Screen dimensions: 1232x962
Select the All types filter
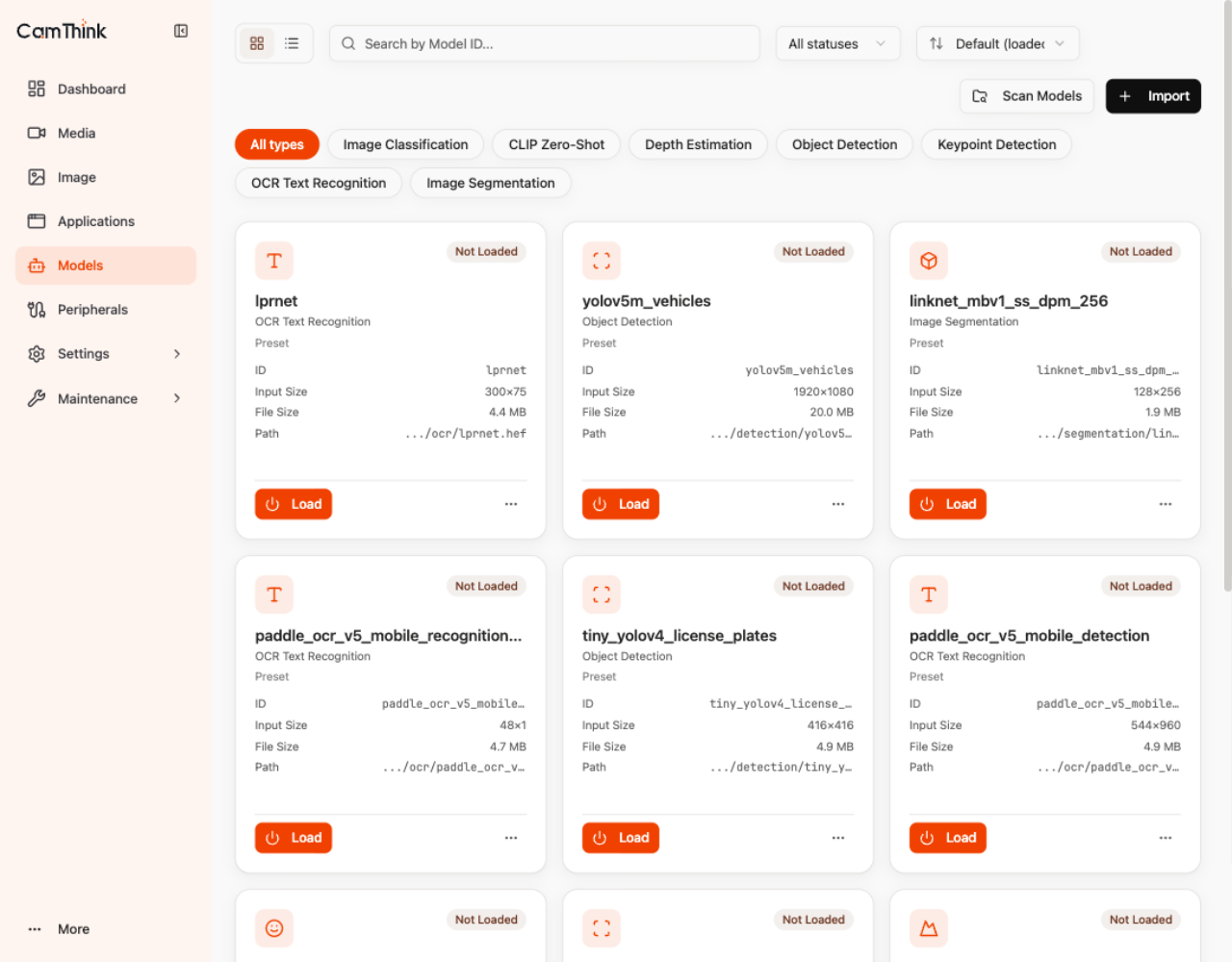tap(277, 144)
